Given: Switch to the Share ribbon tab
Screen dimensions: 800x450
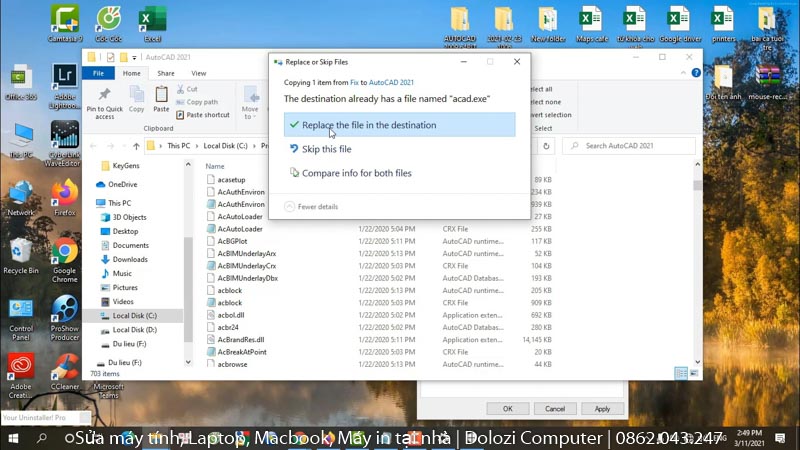Looking at the screenshot, I should click(166, 73).
